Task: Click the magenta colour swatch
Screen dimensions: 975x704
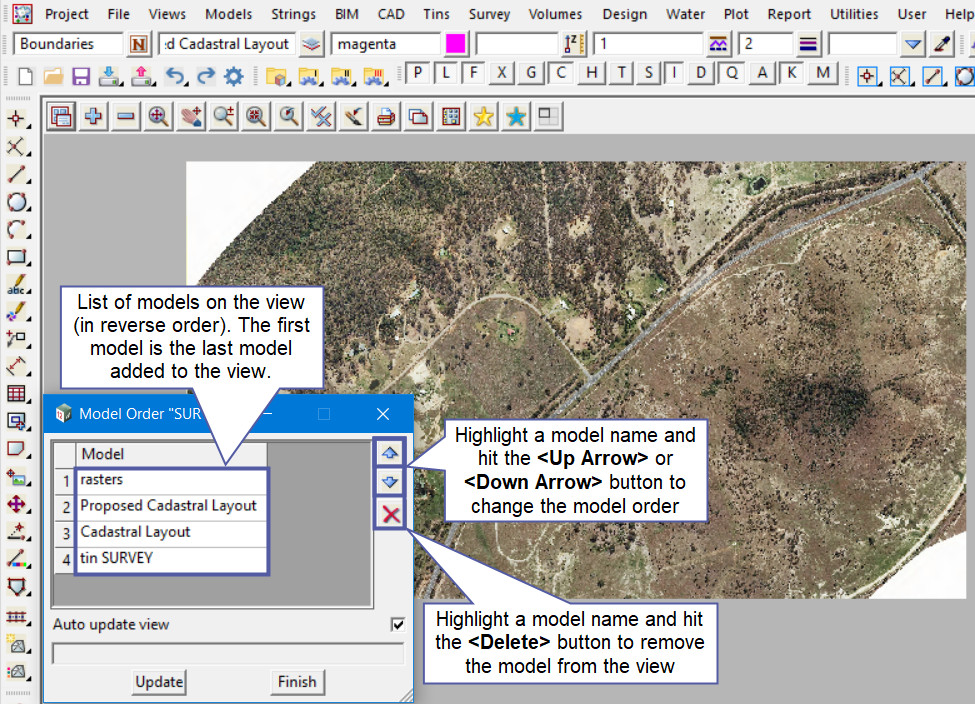Action: tap(455, 44)
